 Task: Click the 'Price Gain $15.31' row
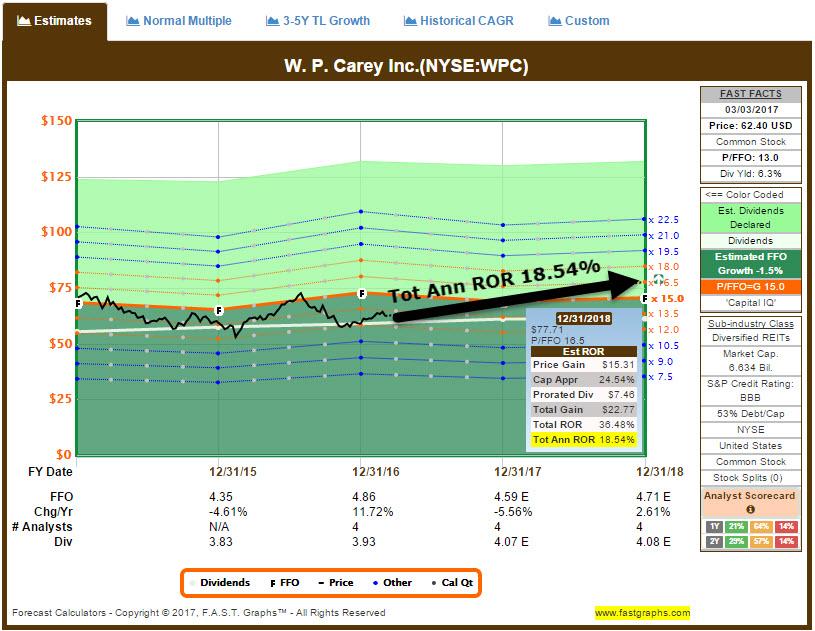click(584, 365)
